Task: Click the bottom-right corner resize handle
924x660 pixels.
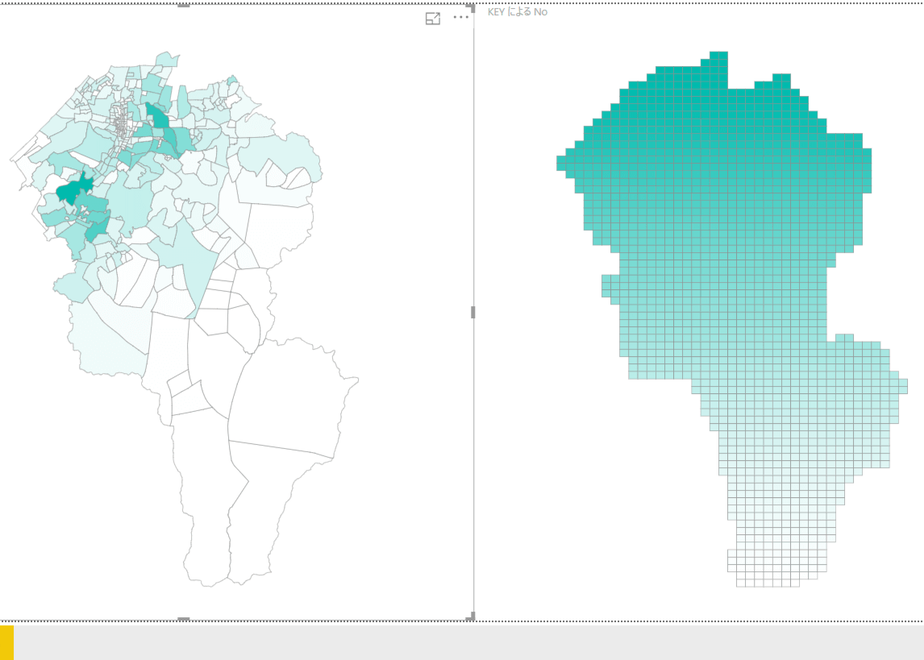Action: (470, 617)
